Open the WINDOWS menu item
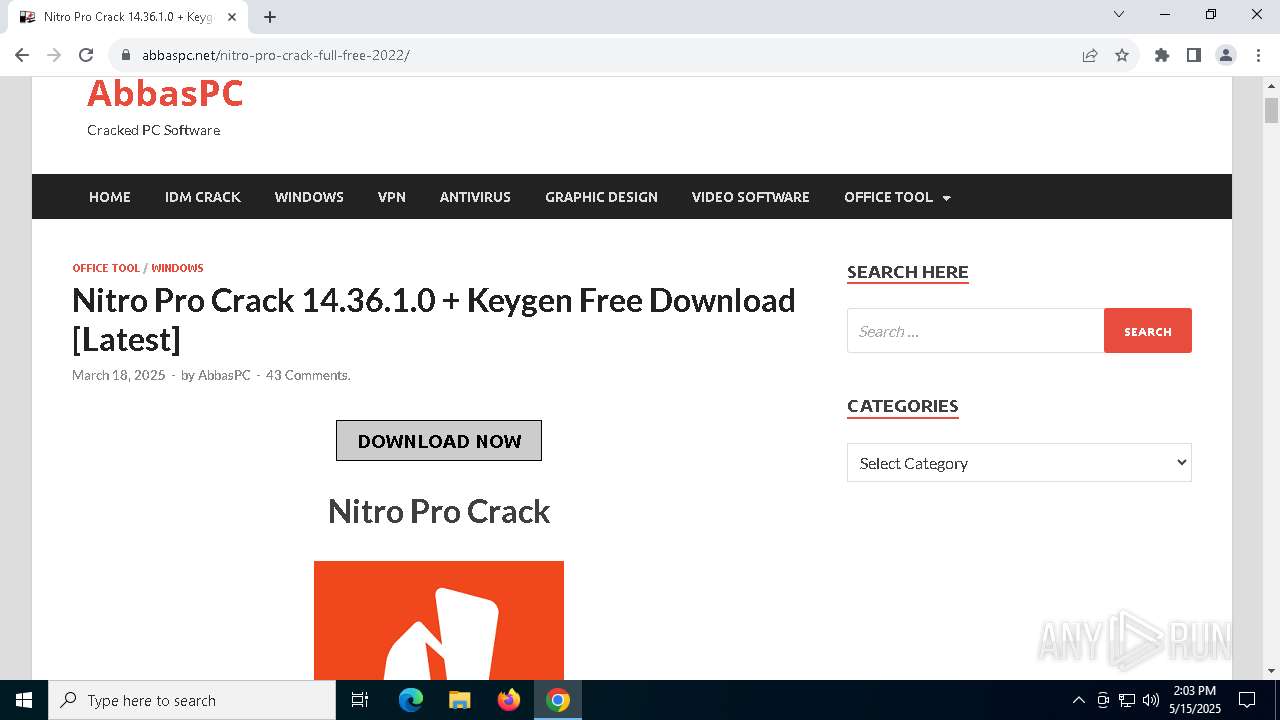 coord(309,197)
